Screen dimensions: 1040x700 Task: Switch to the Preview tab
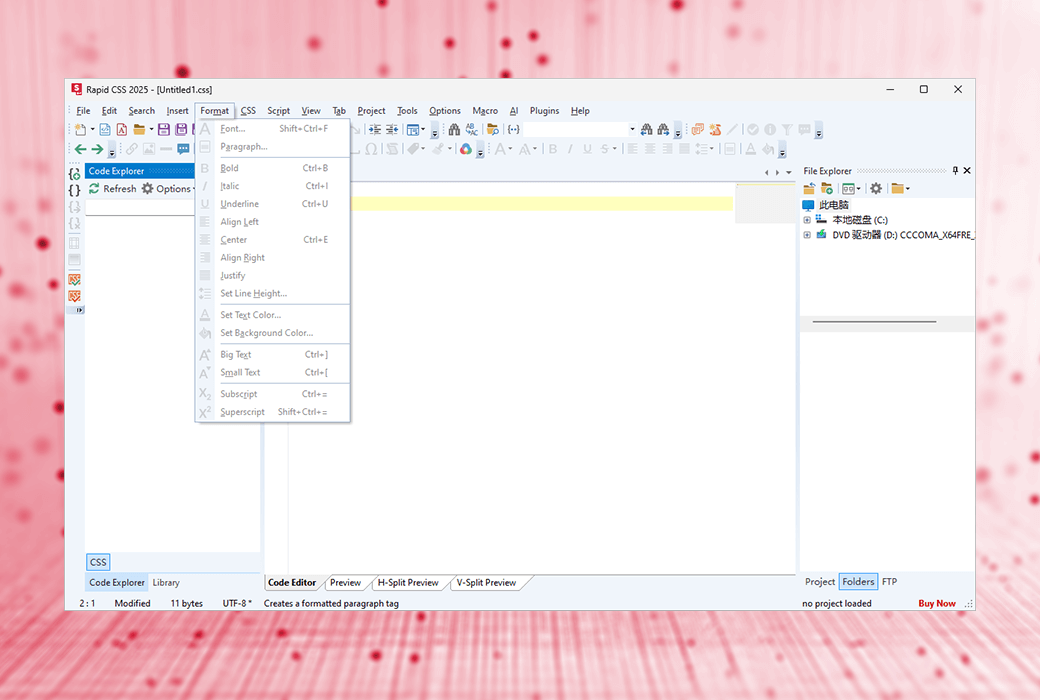click(346, 583)
